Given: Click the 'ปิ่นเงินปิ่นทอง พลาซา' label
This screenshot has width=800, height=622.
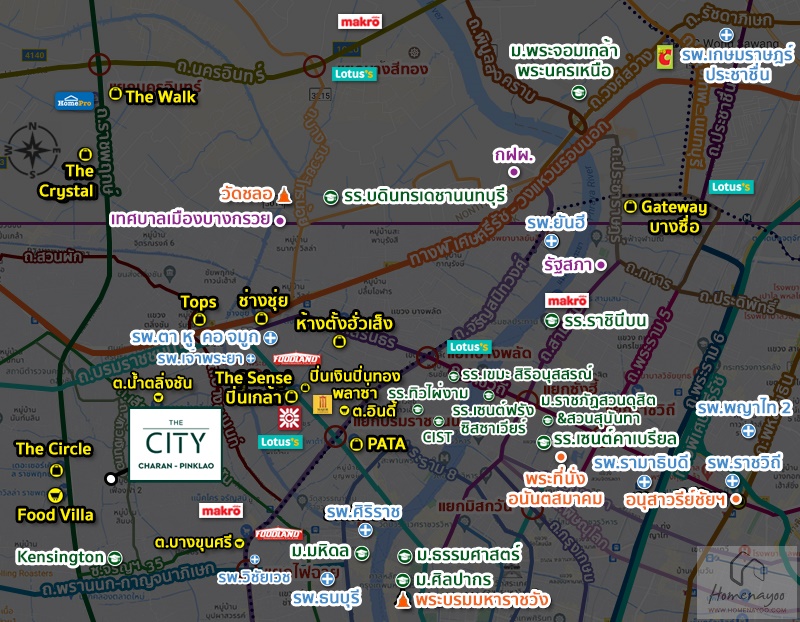Looking at the screenshot, I should click(x=355, y=385).
